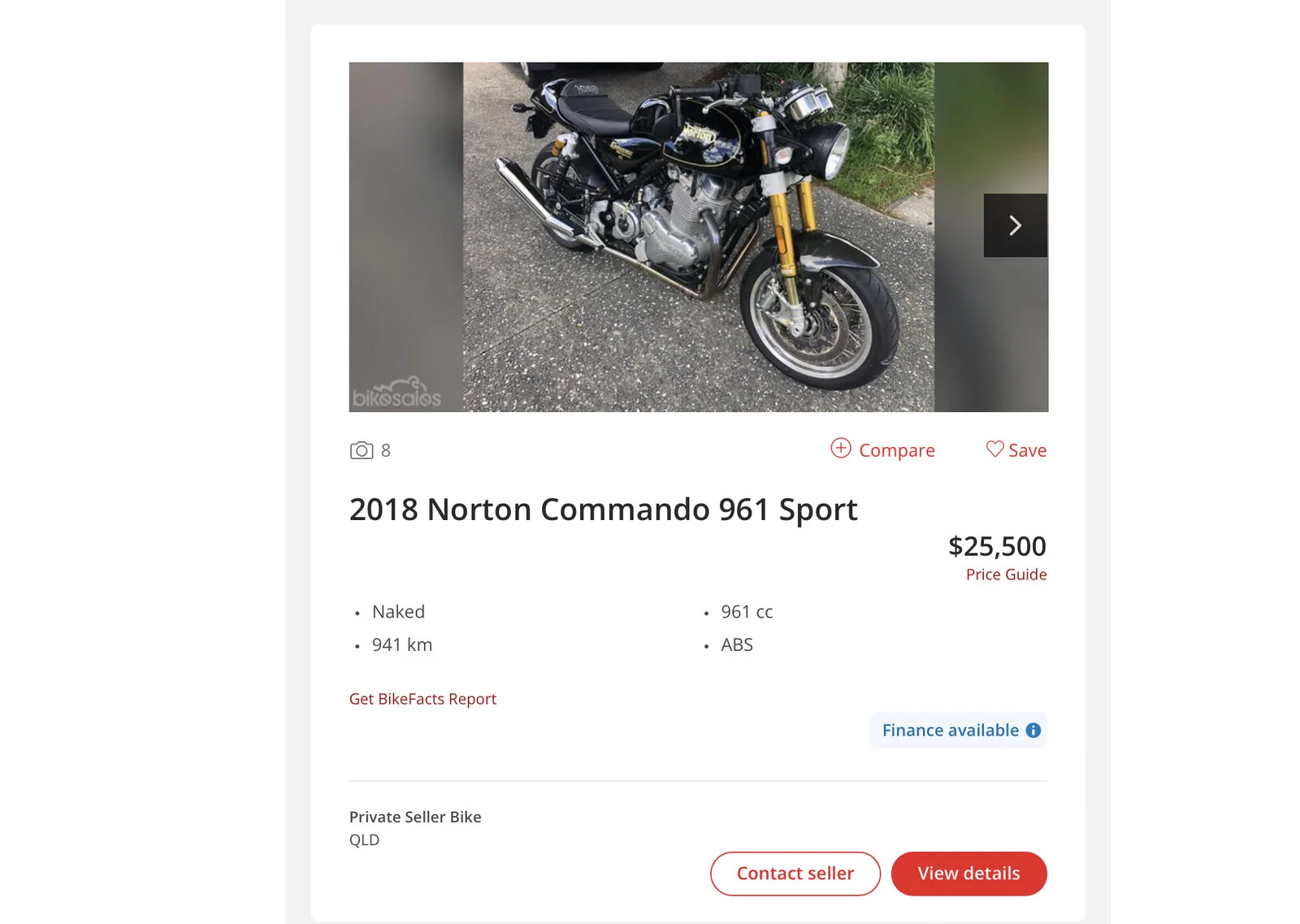Toggle the Save label for this listing
The height and width of the screenshot is (924, 1300).
pos(1027,450)
